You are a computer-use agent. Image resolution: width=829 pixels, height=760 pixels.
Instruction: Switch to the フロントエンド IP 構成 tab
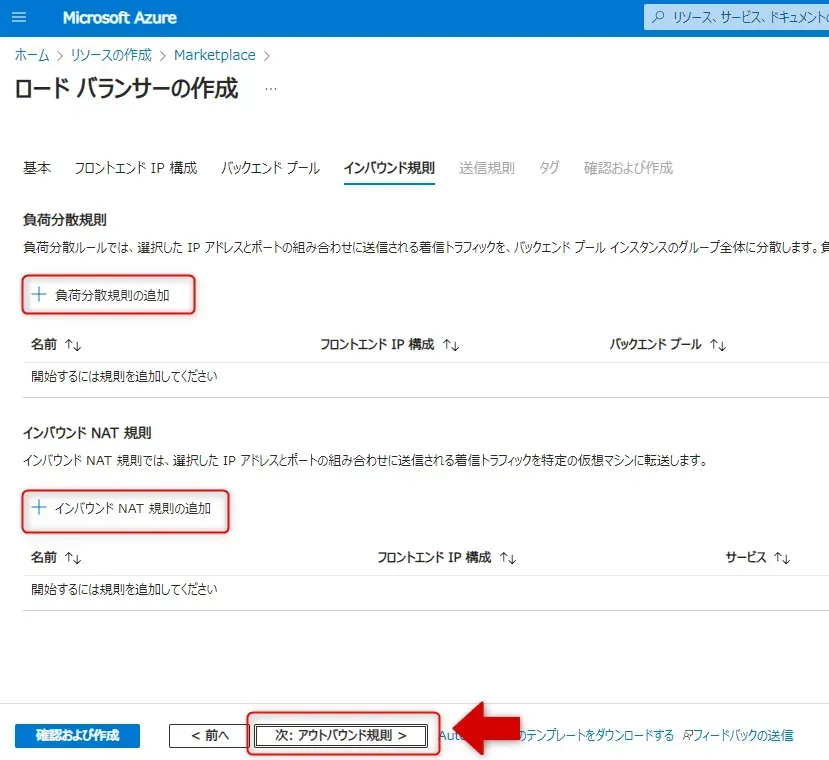tap(135, 168)
